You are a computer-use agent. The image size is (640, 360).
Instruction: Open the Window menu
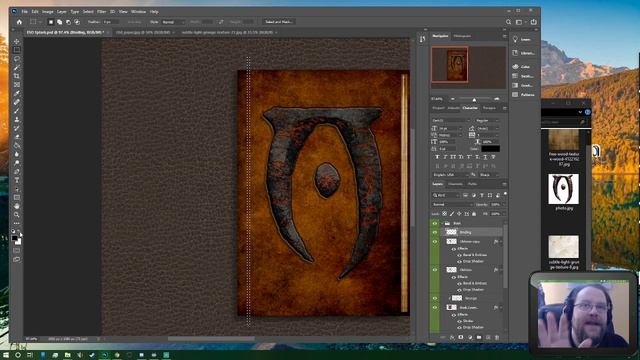138,11
